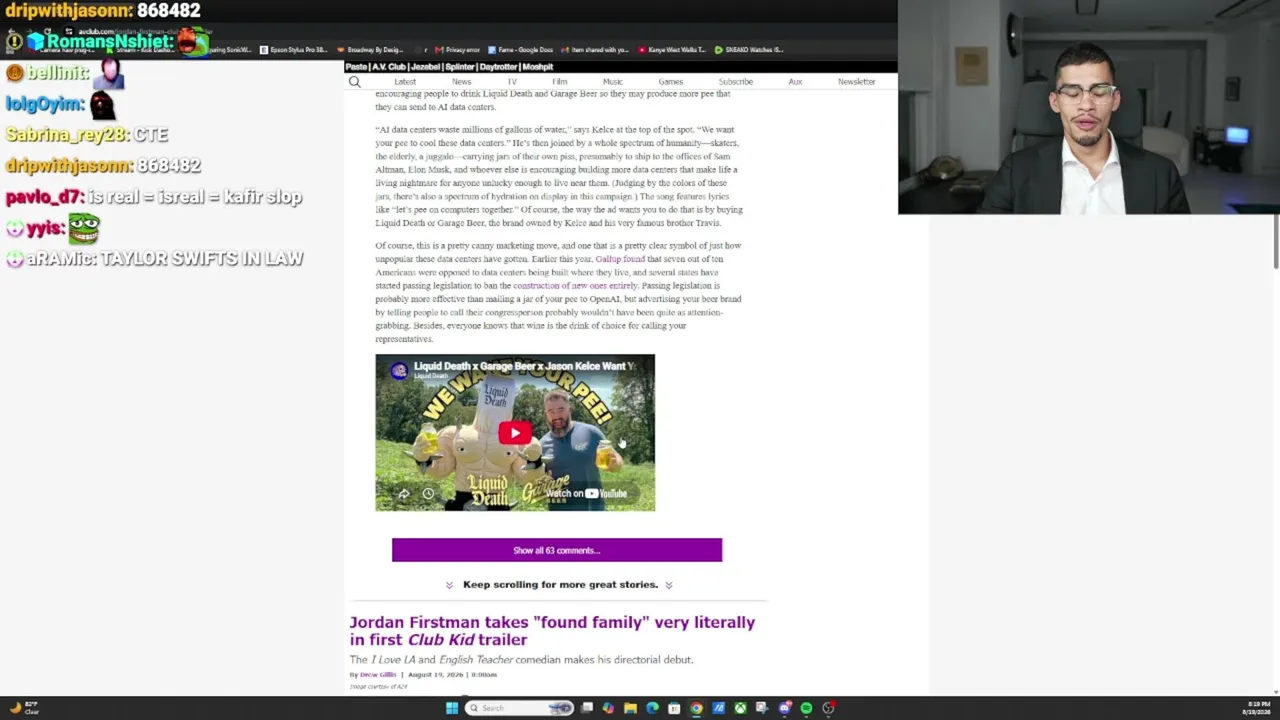Click the watch later clock on the video
The height and width of the screenshot is (720, 1280).
(x=428, y=494)
